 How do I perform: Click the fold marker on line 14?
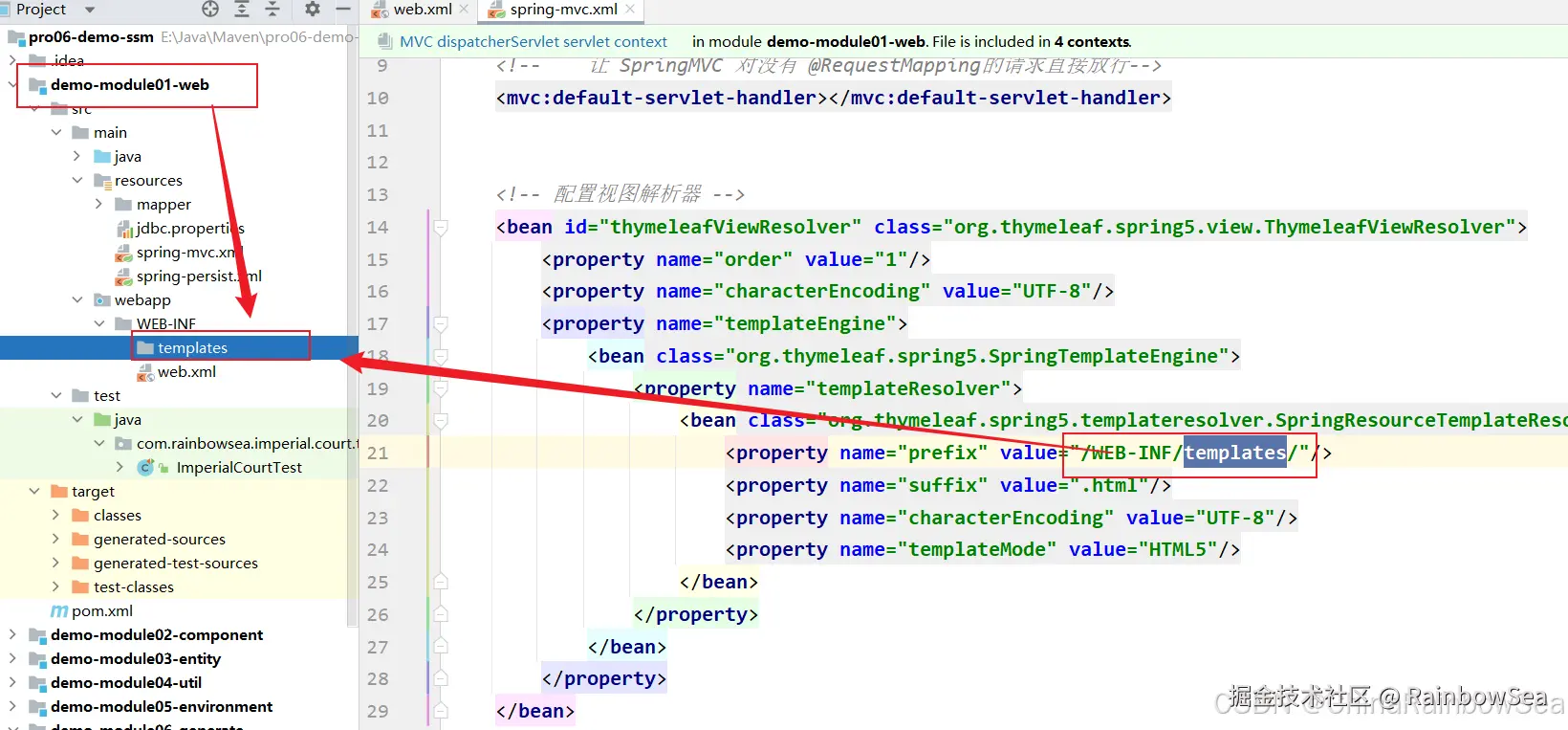click(441, 228)
